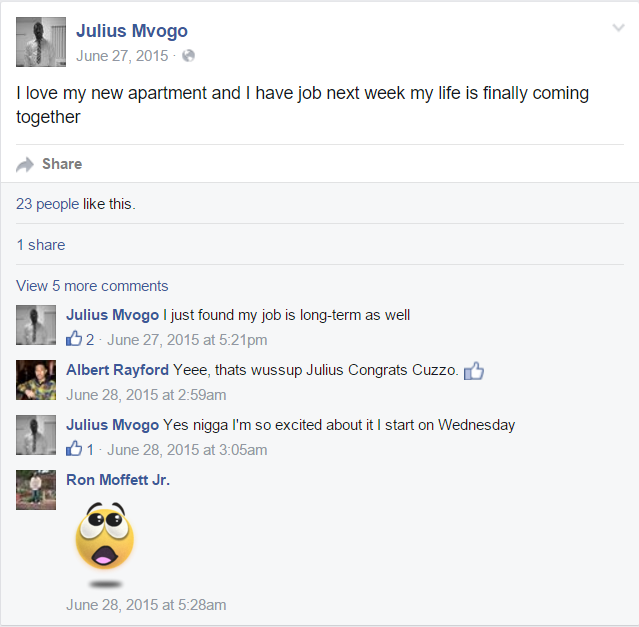Click the shocked face sticker
The height and width of the screenshot is (627, 639).
click(x=105, y=545)
